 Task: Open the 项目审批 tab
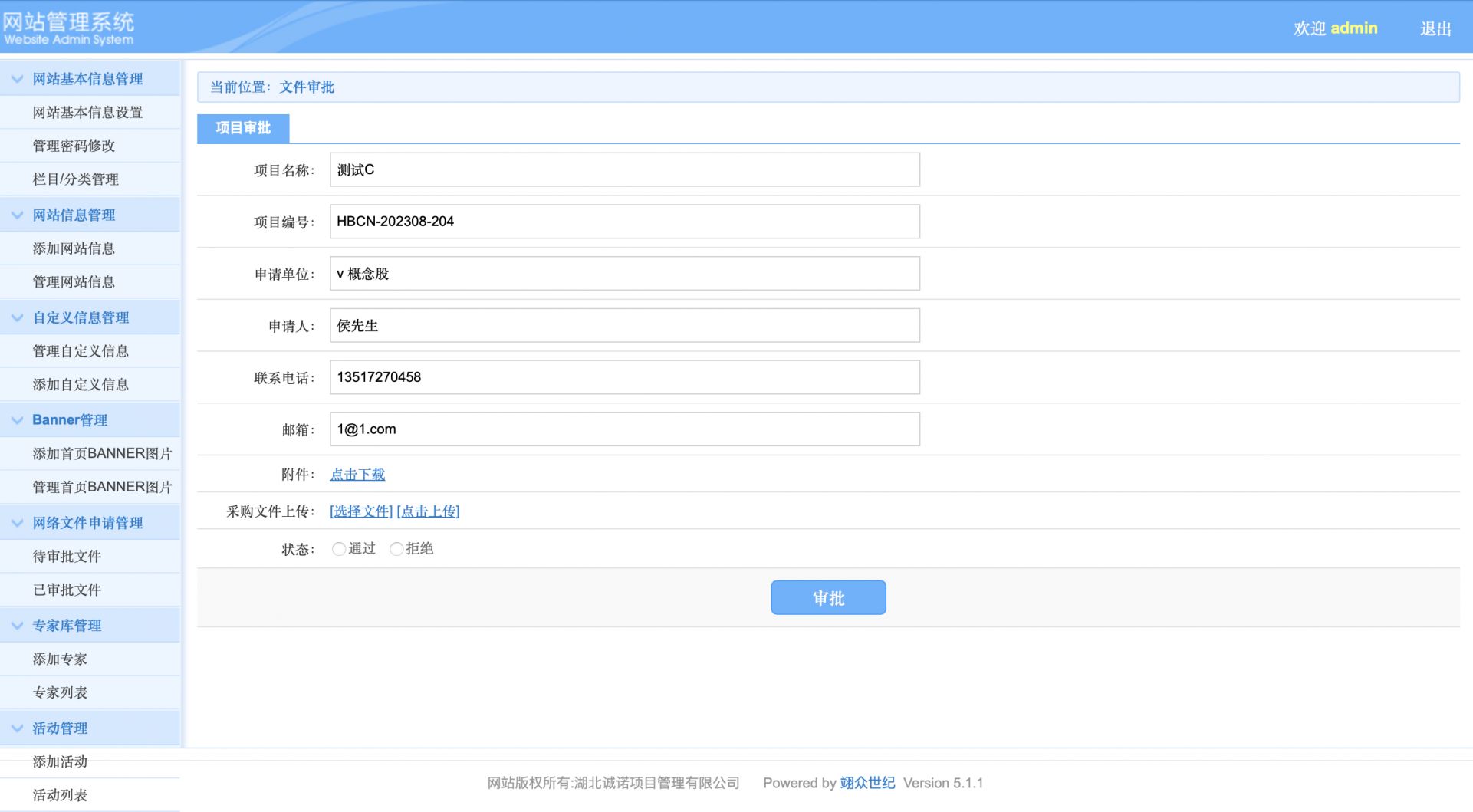click(x=243, y=128)
